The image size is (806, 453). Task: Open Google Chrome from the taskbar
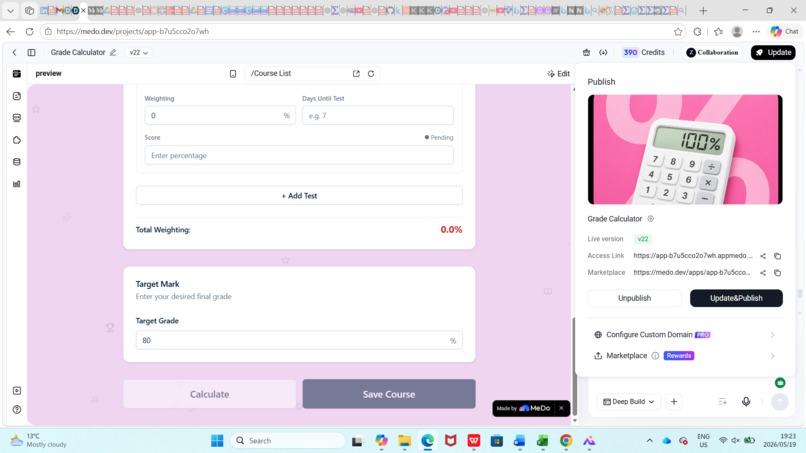[x=566, y=441]
